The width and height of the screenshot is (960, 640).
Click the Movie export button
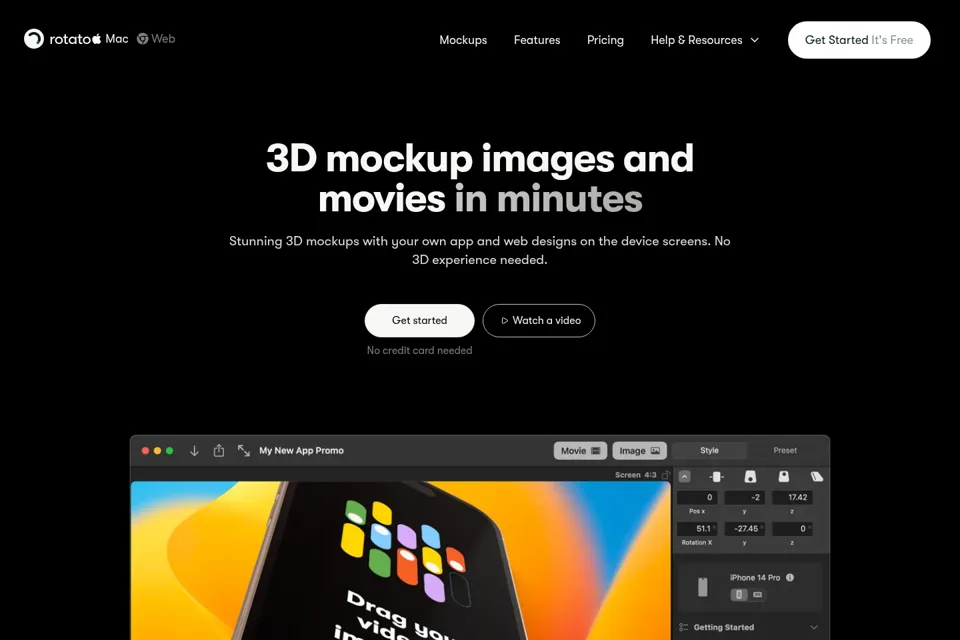click(x=580, y=451)
